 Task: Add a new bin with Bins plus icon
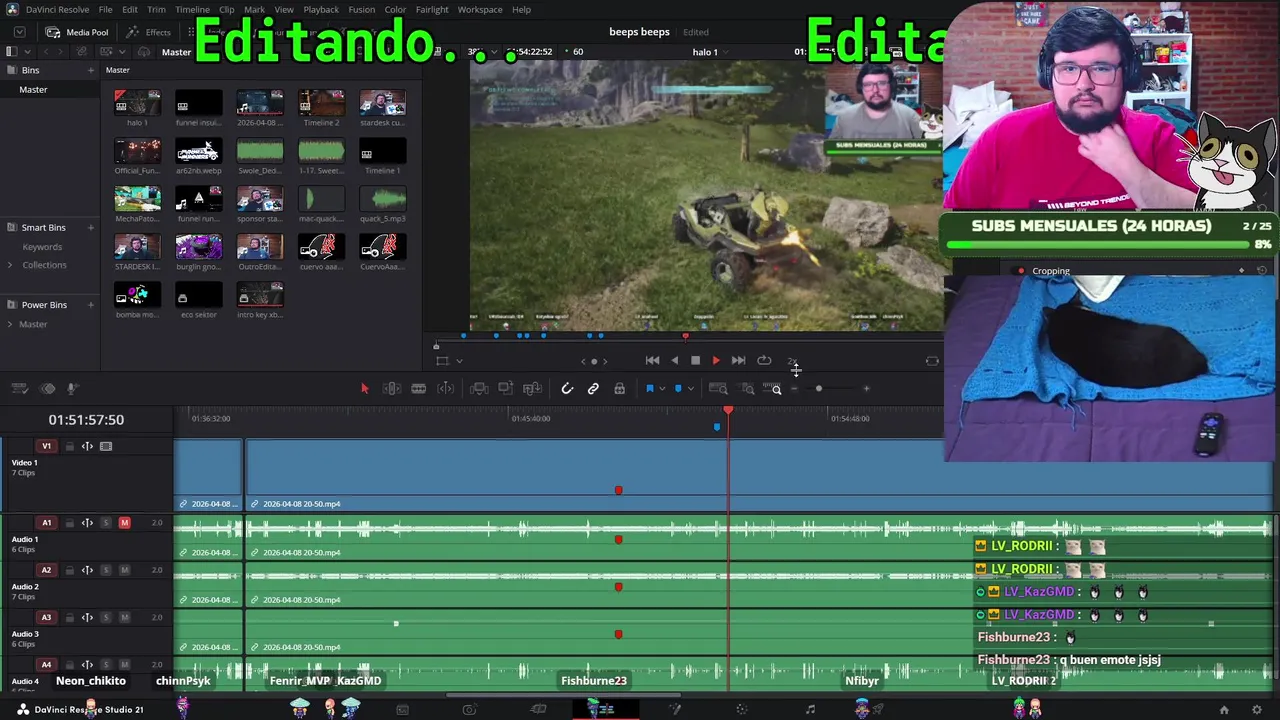[90, 70]
